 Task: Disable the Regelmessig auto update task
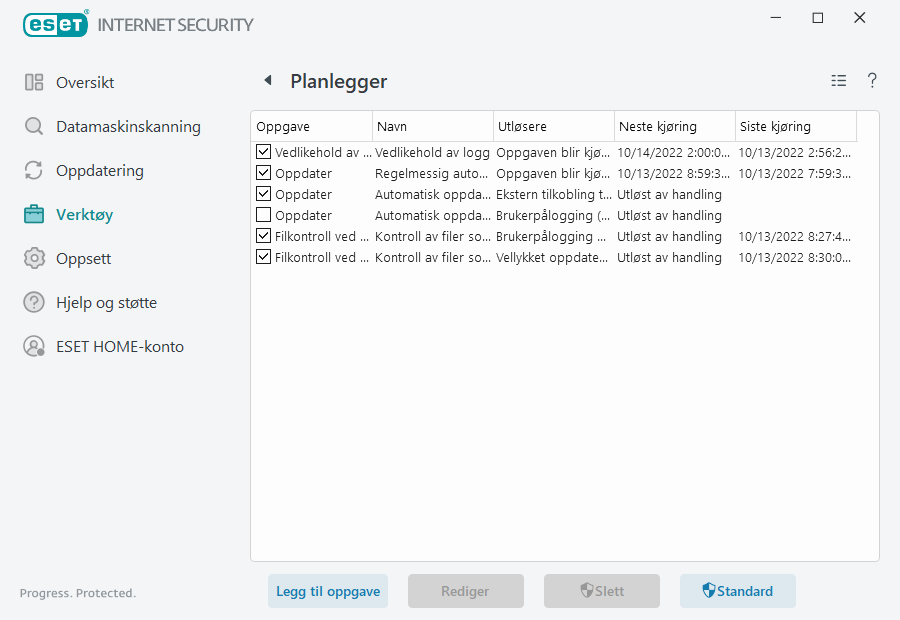(x=264, y=173)
